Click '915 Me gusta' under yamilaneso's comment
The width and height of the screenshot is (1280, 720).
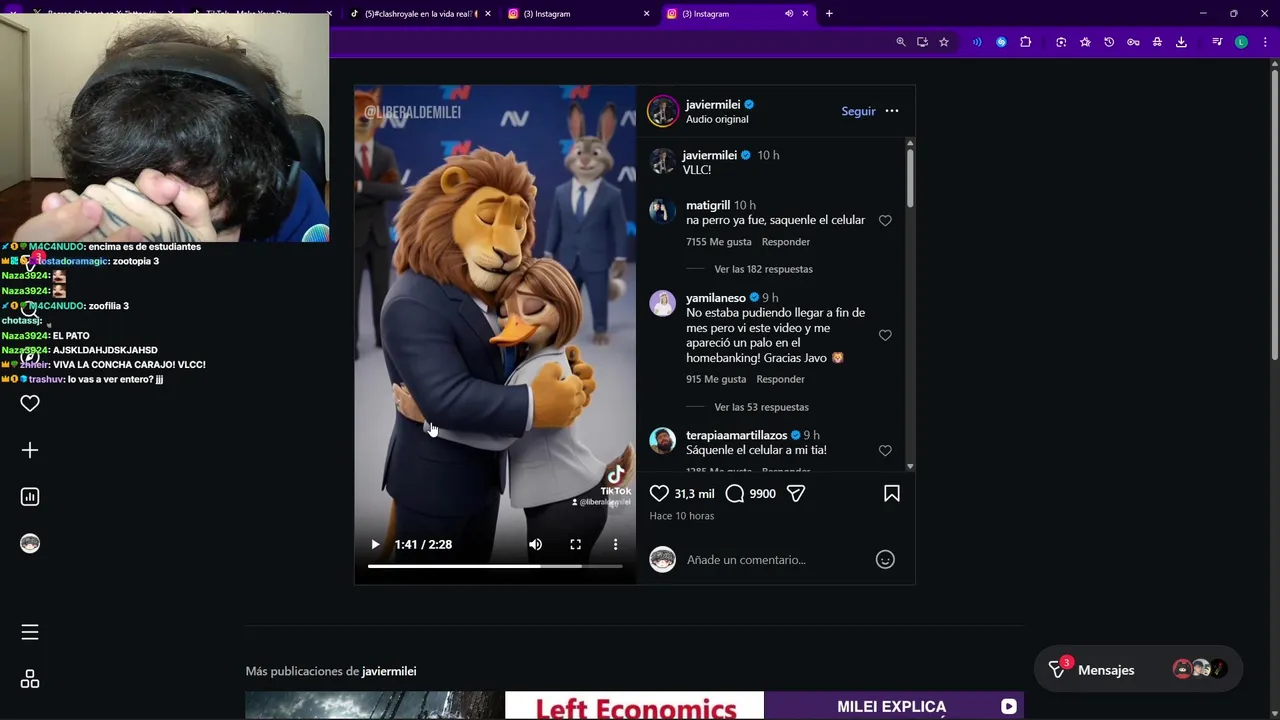tap(716, 379)
